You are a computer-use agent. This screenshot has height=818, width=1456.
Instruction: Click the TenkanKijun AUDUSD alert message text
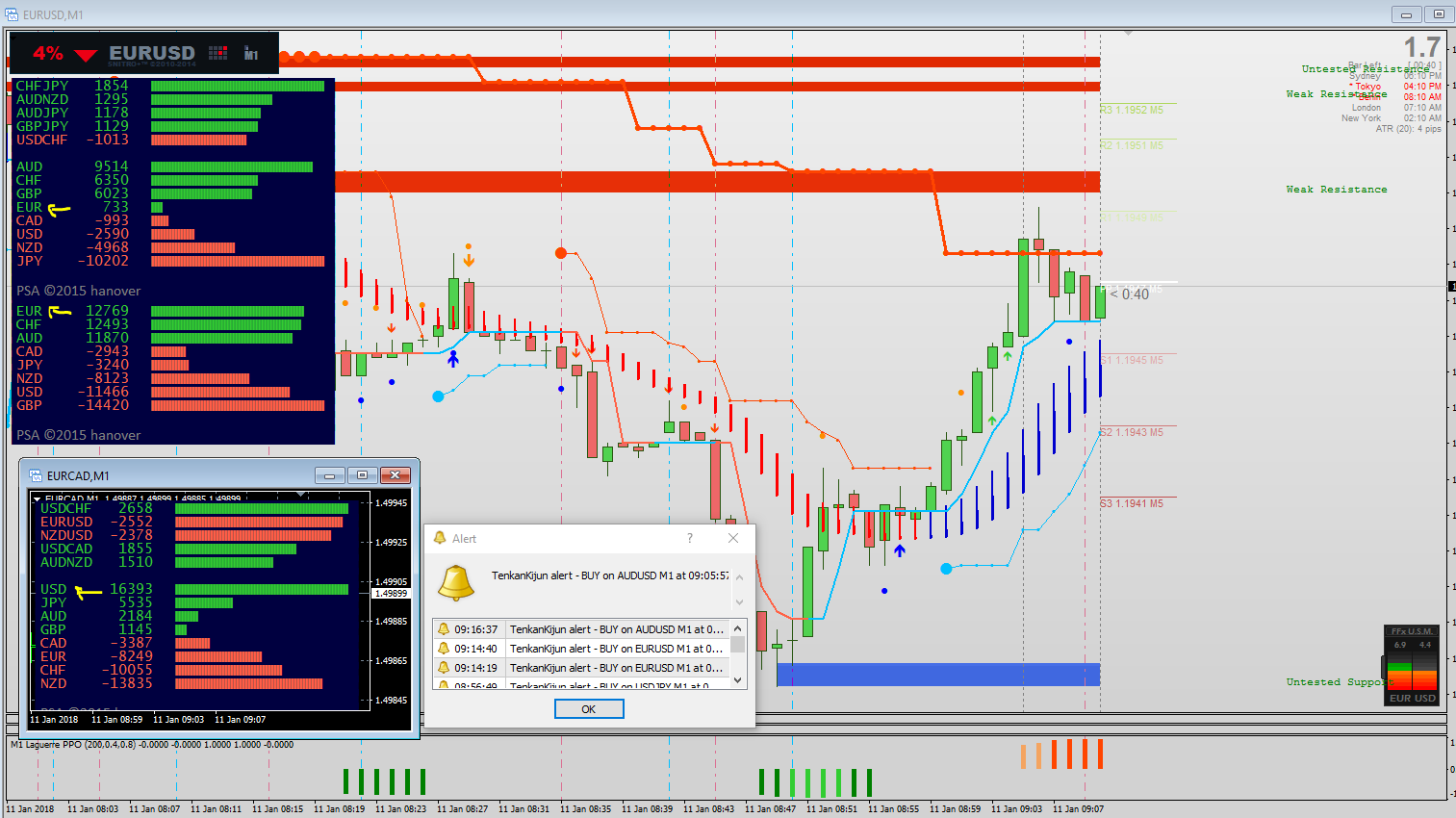coord(610,575)
